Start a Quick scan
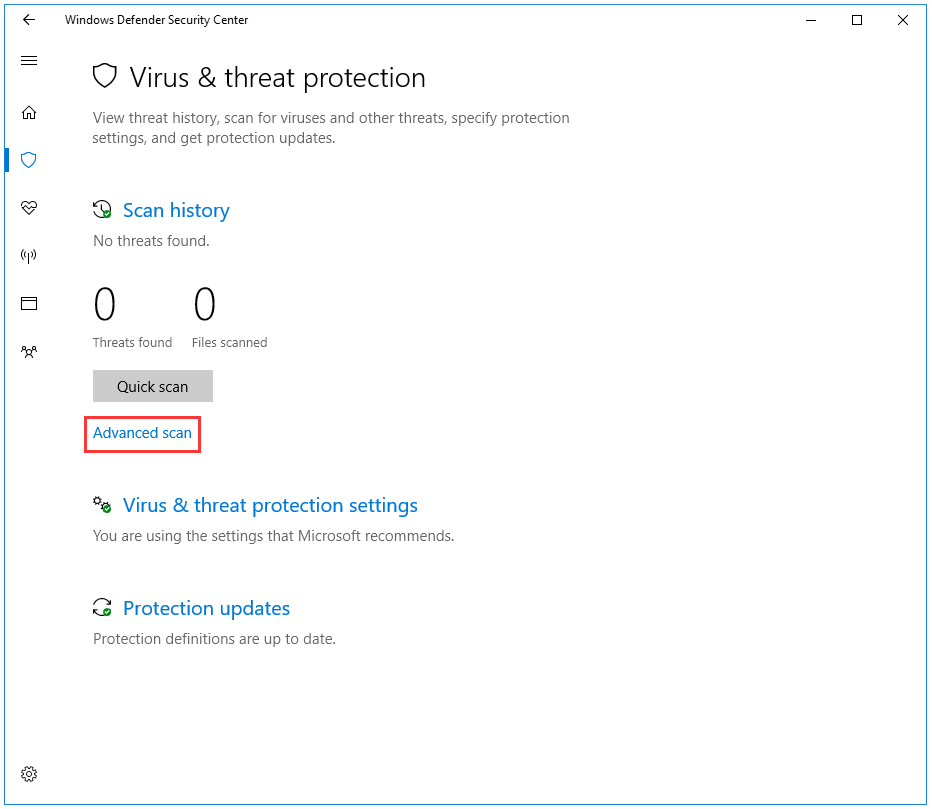Viewport: 932px width, 809px height. (x=153, y=386)
